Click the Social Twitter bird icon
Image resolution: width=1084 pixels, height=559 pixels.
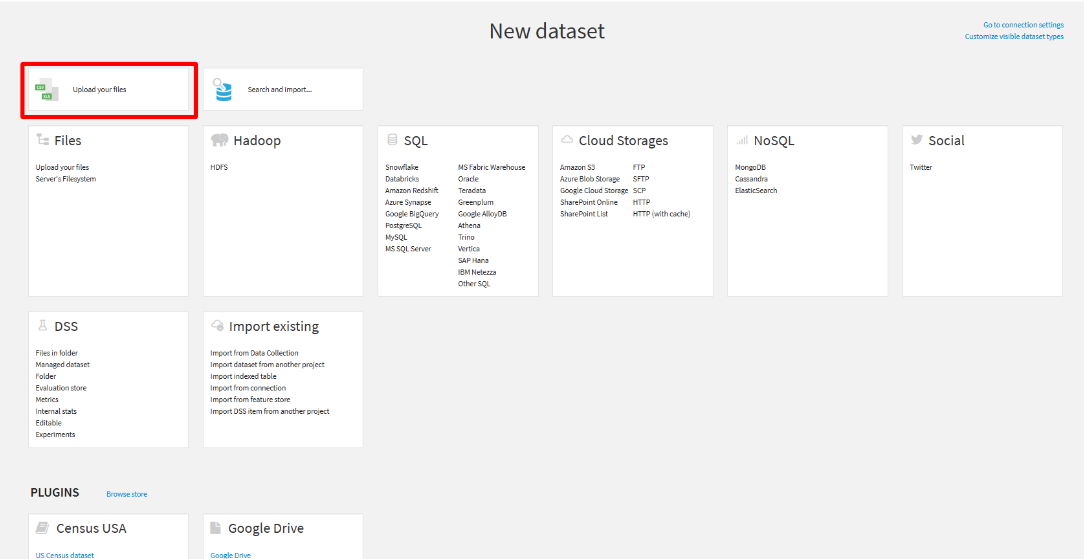[x=917, y=140]
